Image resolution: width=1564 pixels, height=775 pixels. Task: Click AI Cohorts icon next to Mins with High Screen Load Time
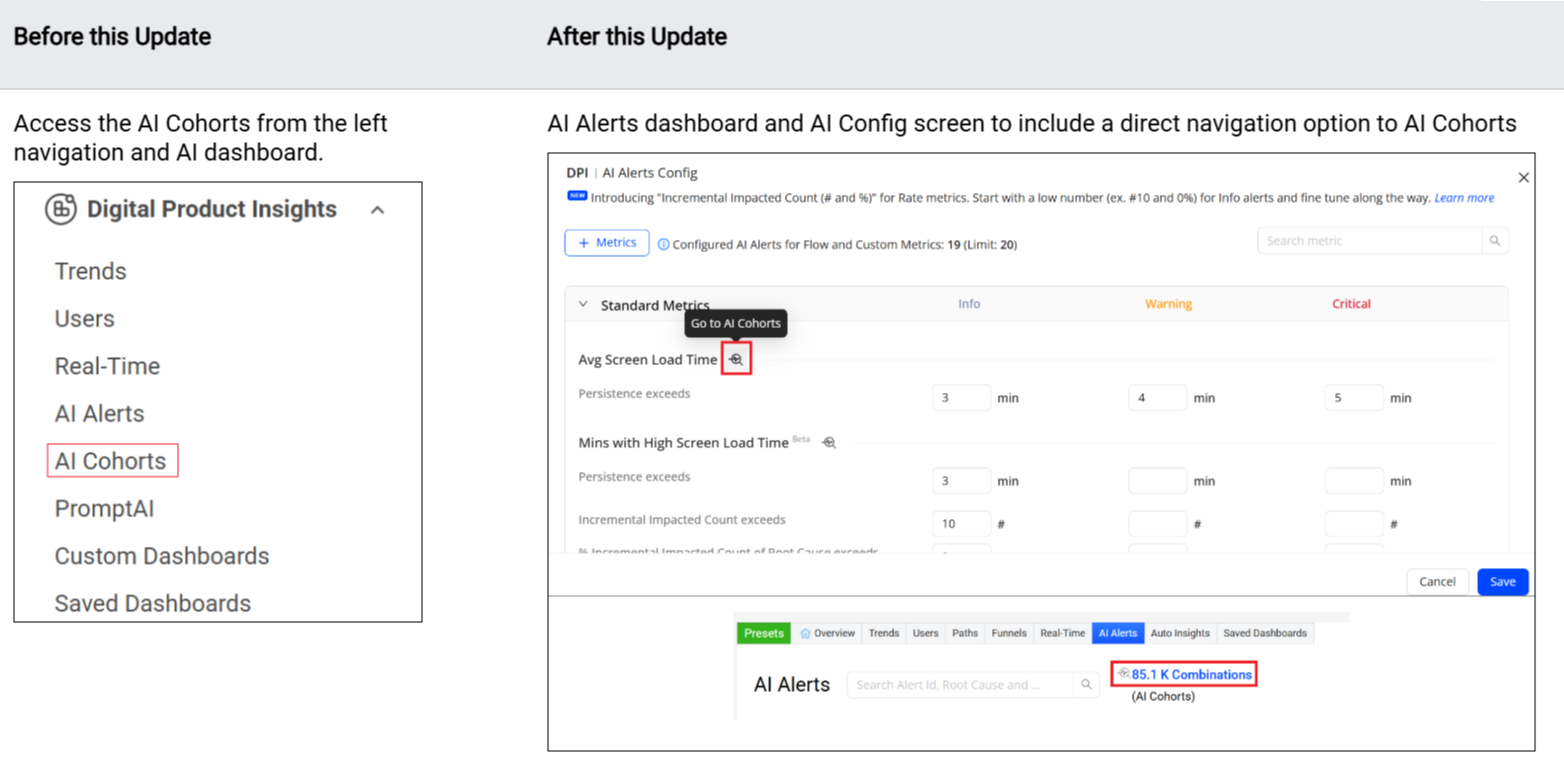(828, 443)
